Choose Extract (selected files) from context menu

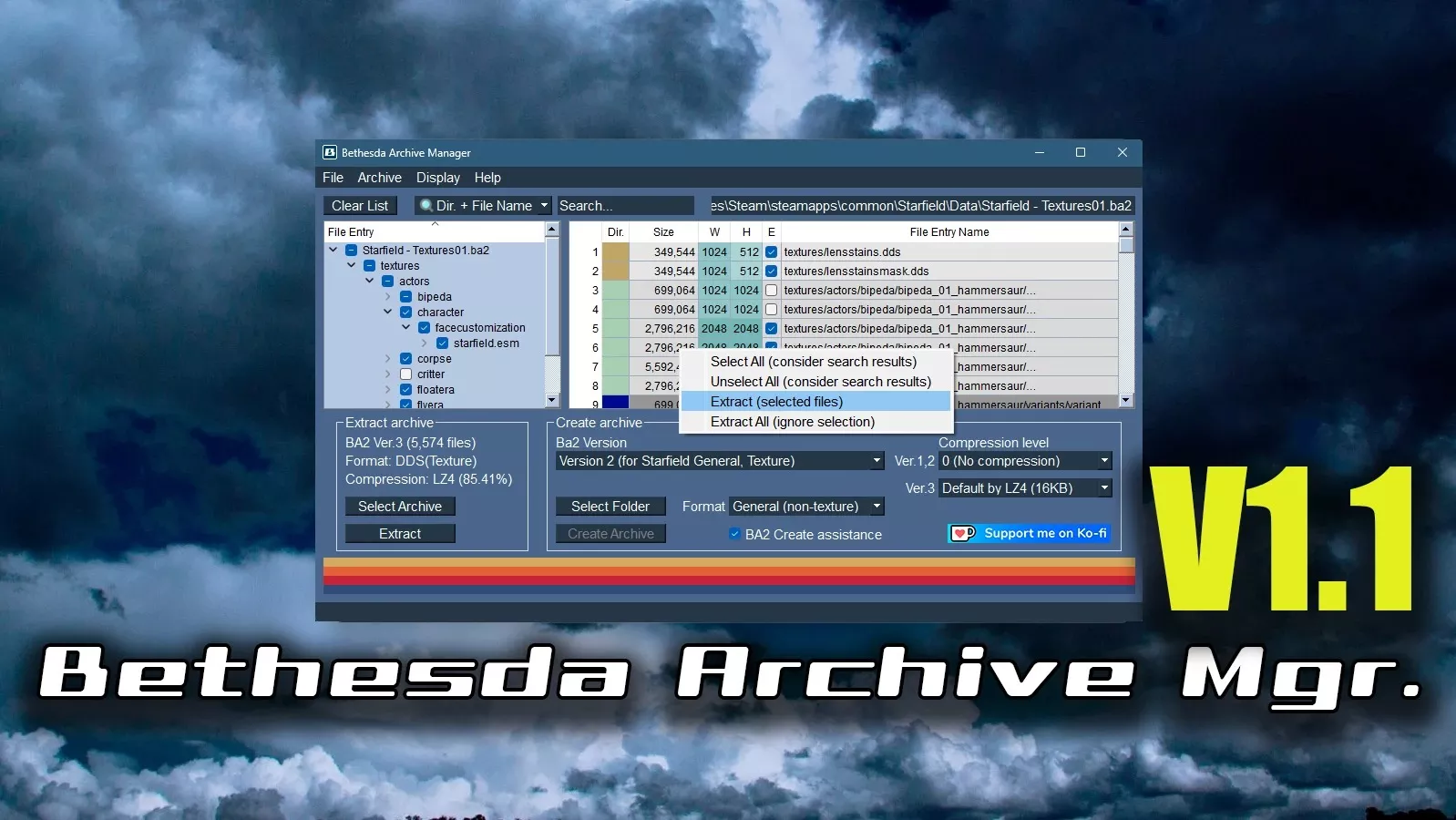(816, 402)
